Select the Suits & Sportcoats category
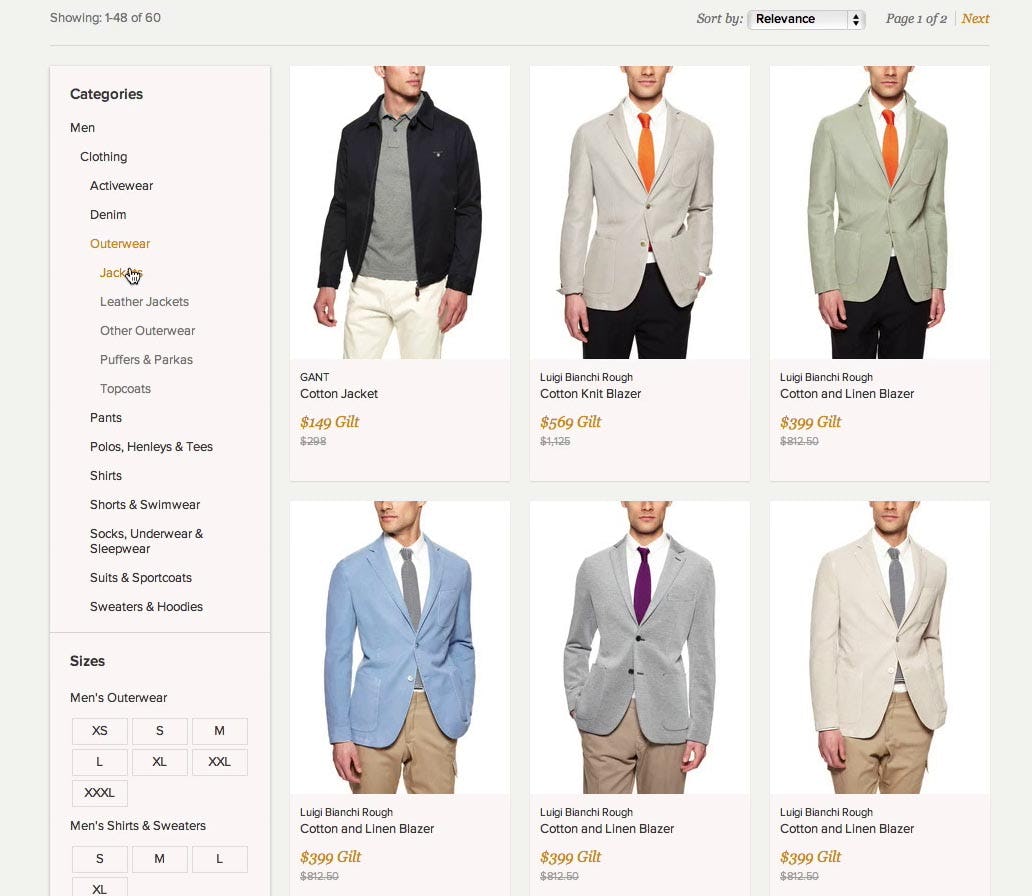1032x896 pixels. pos(140,578)
